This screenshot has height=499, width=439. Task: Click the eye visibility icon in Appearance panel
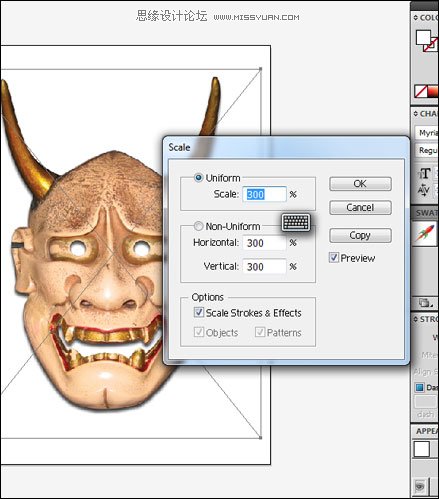click(420, 486)
